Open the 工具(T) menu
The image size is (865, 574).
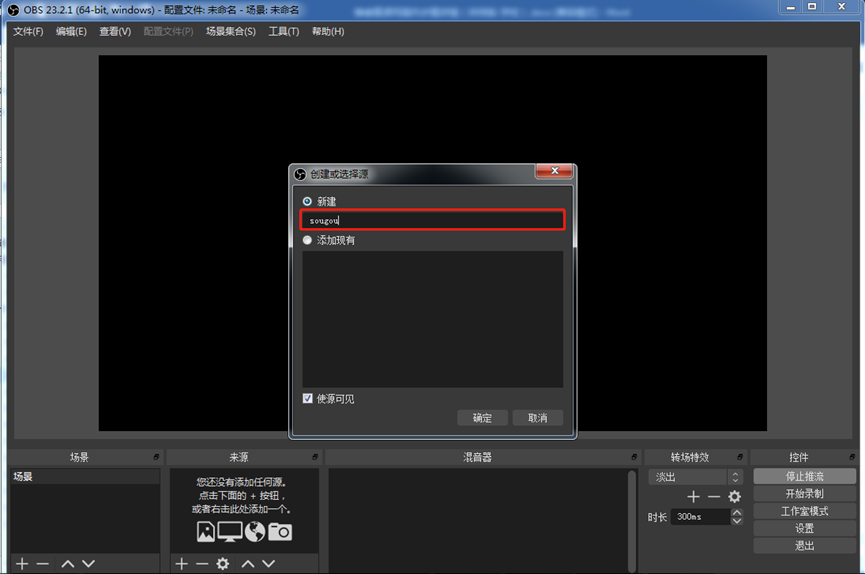point(284,31)
